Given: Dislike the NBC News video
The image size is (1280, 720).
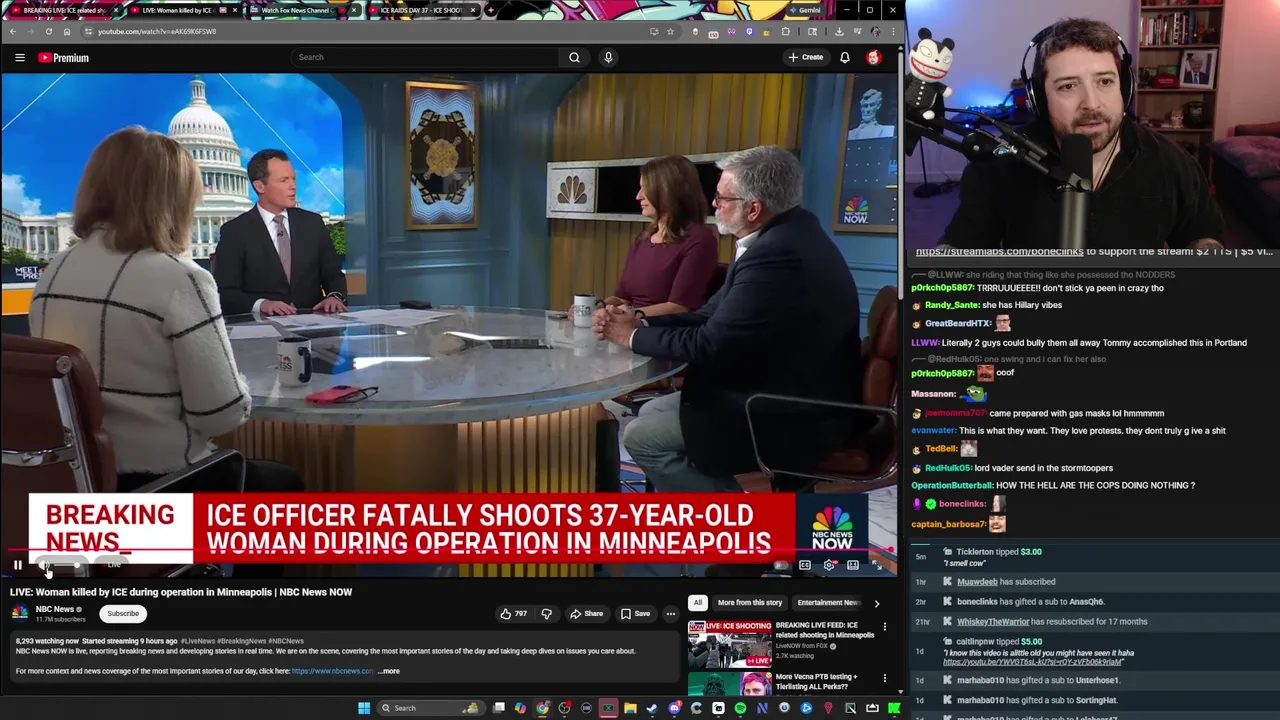Looking at the screenshot, I should point(546,613).
